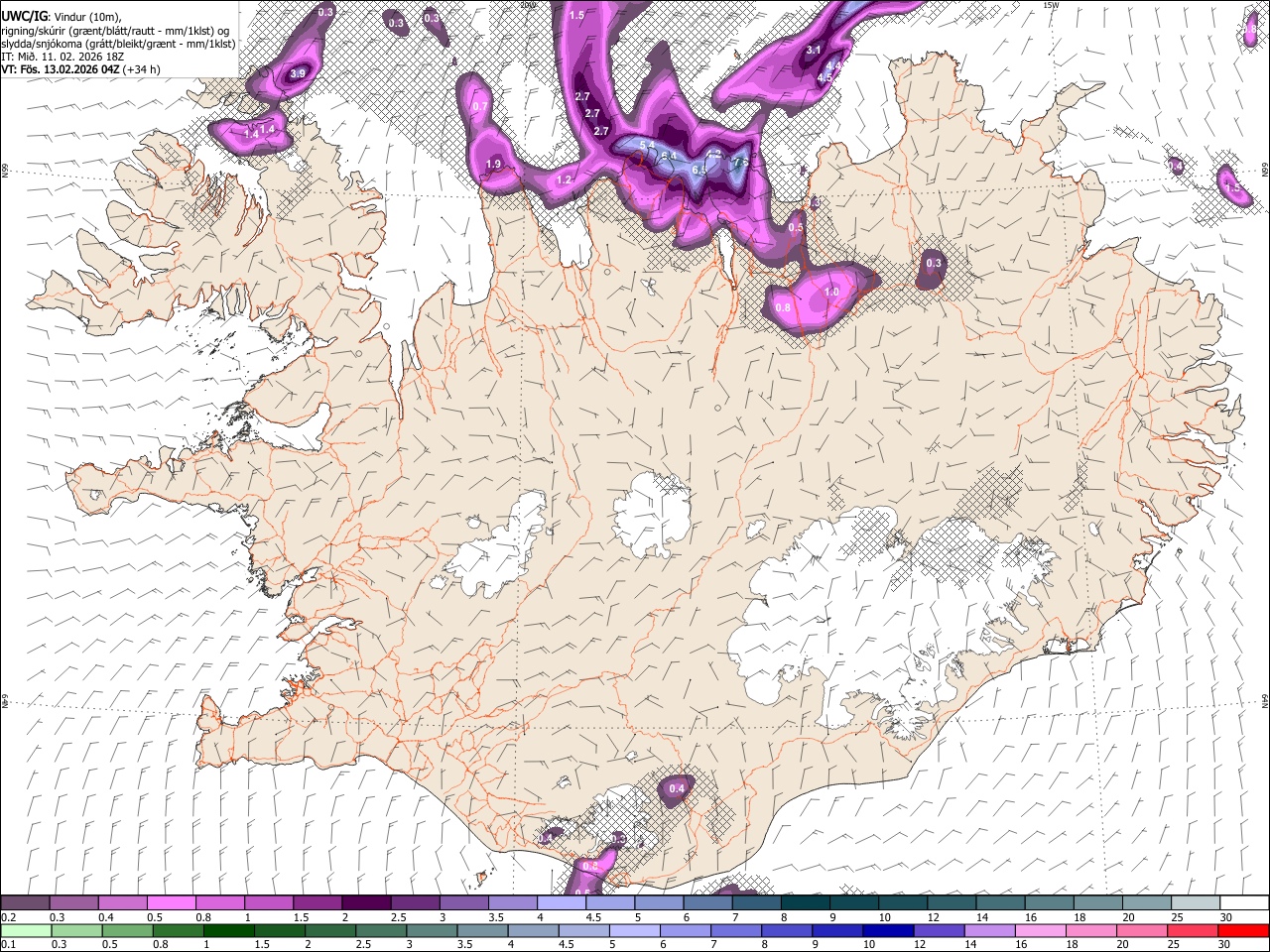Pick the dark teal 9 swatch in upper scale

[x=853, y=903]
